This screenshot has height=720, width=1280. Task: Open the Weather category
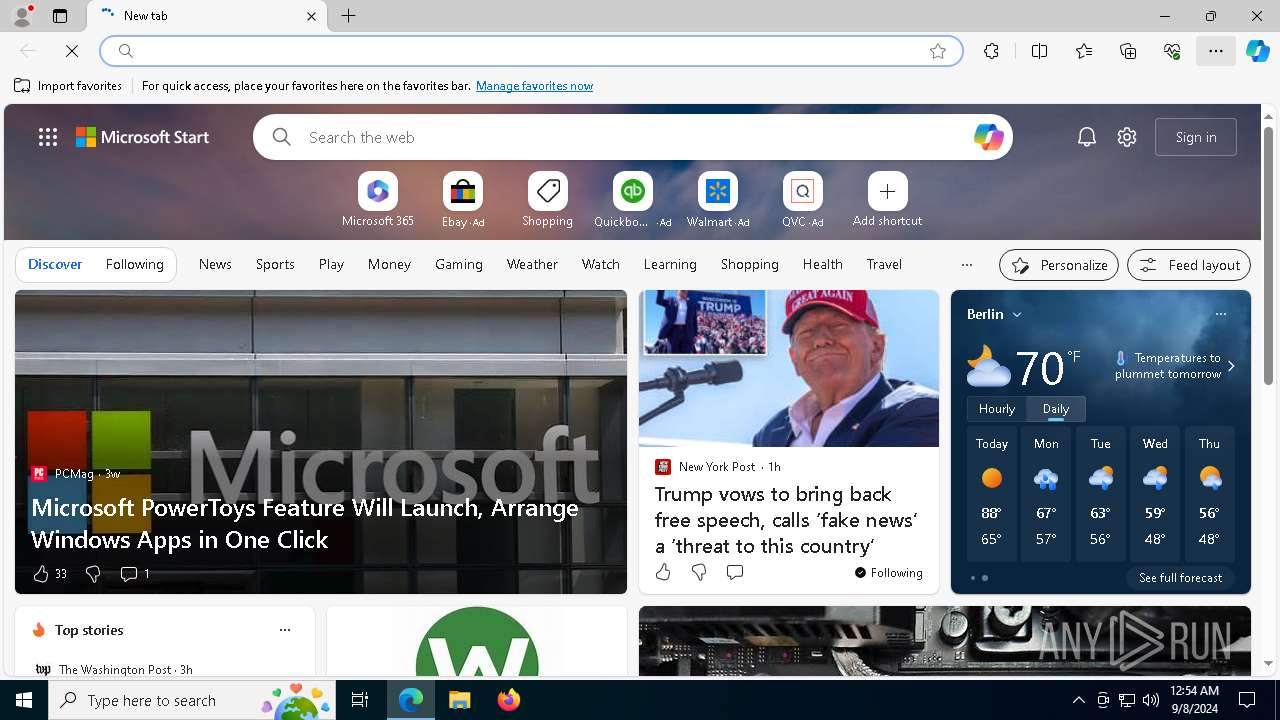point(532,264)
